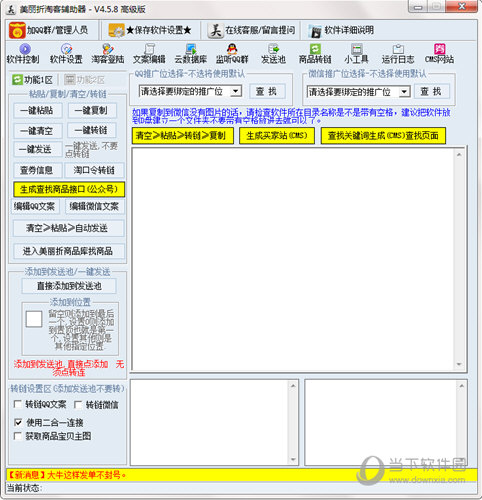This screenshot has width=482, height=500.
Task: Click 一键发送 button
Action: (x=38, y=149)
